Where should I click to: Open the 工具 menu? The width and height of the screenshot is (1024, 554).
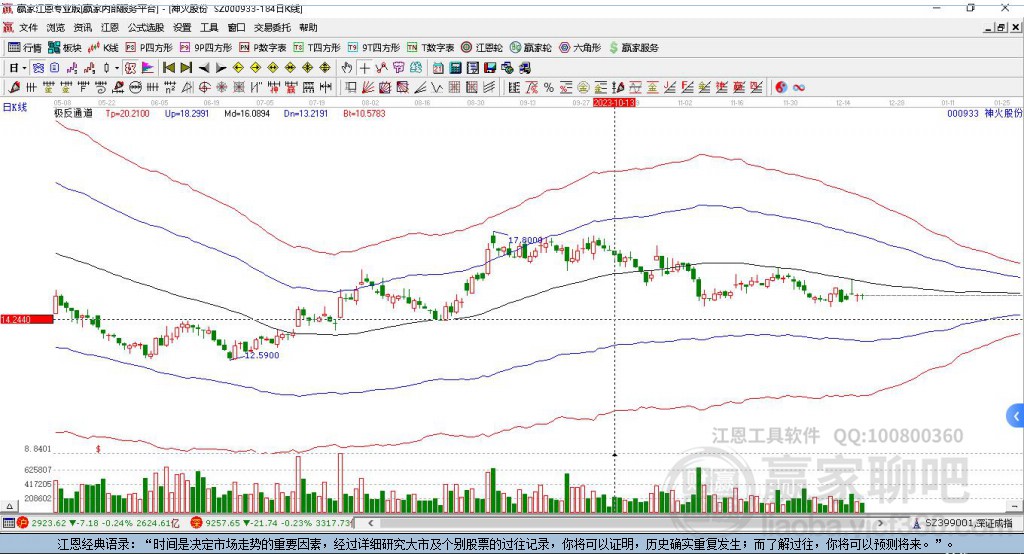209,27
